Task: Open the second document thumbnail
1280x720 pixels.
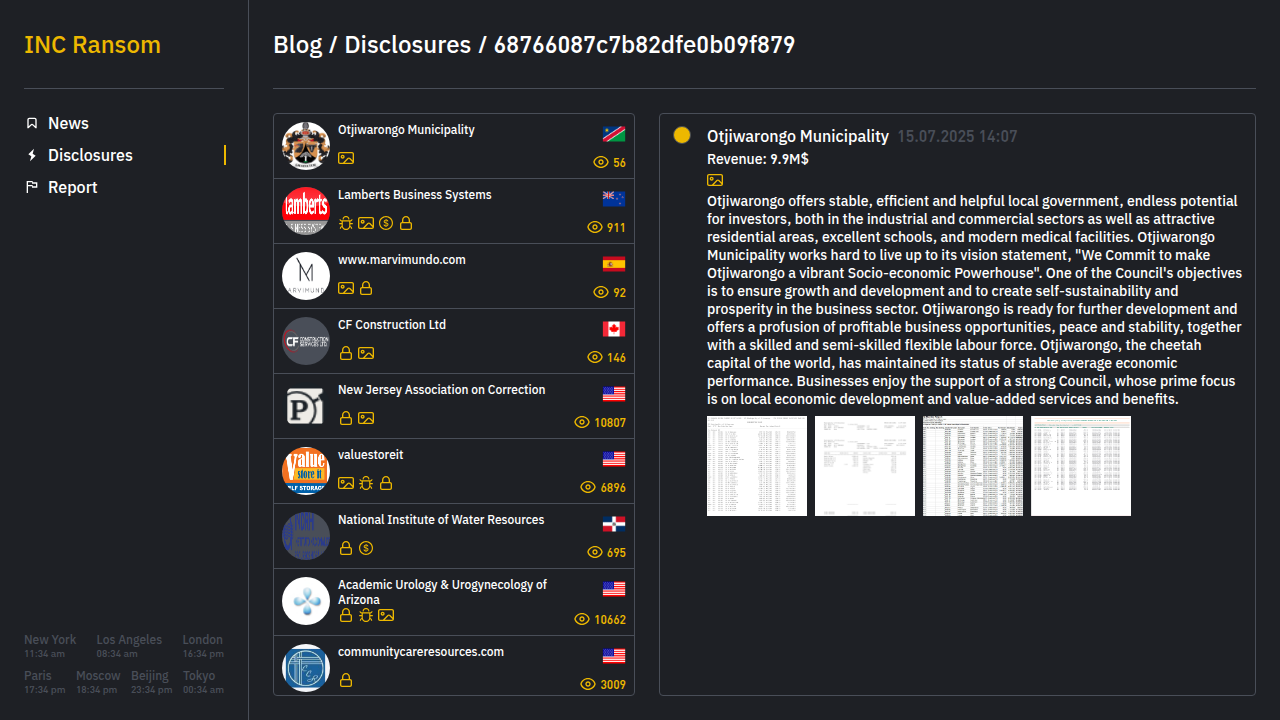Action: (865, 466)
